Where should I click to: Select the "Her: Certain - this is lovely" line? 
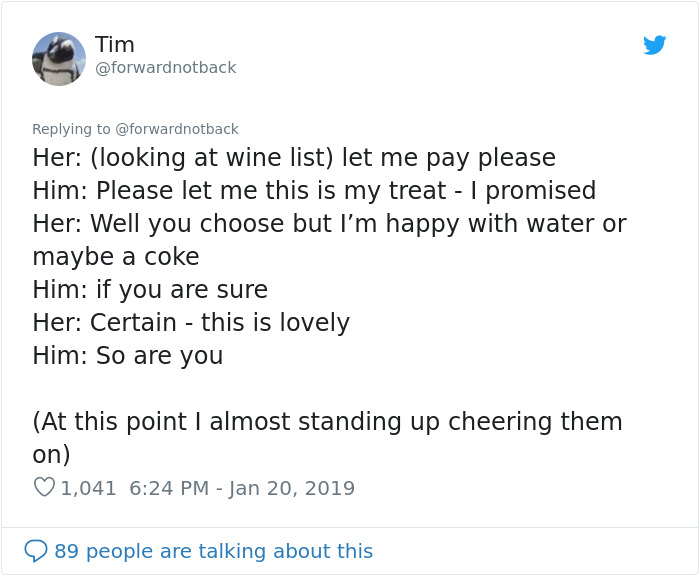click(191, 323)
